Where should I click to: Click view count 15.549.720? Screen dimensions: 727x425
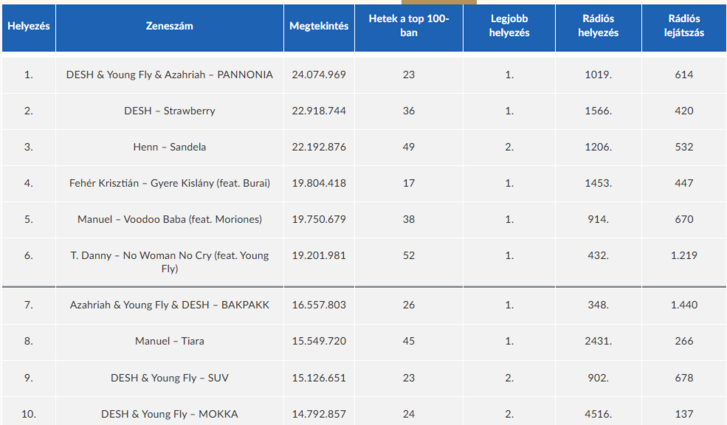point(319,341)
